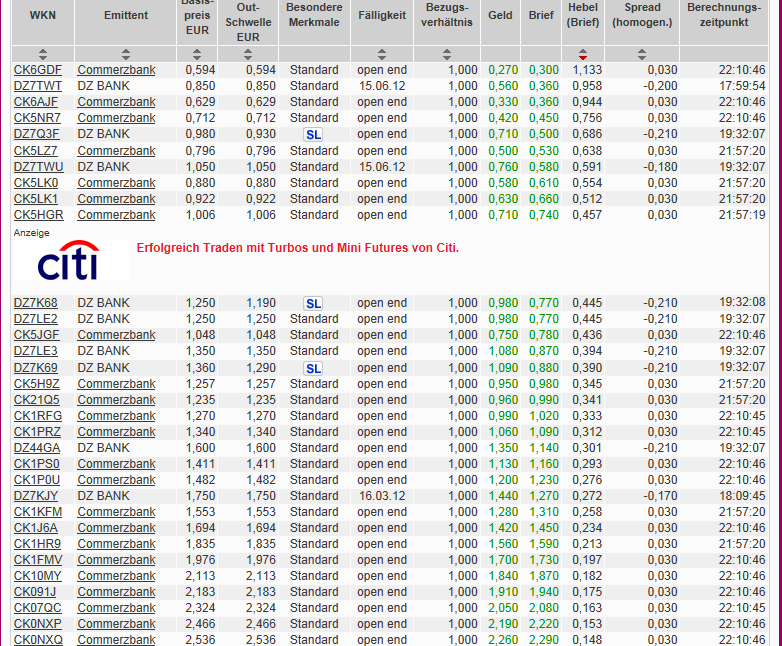Open WKN CK10MY details
Image resolution: width=782 pixels, height=646 pixels.
[37, 576]
